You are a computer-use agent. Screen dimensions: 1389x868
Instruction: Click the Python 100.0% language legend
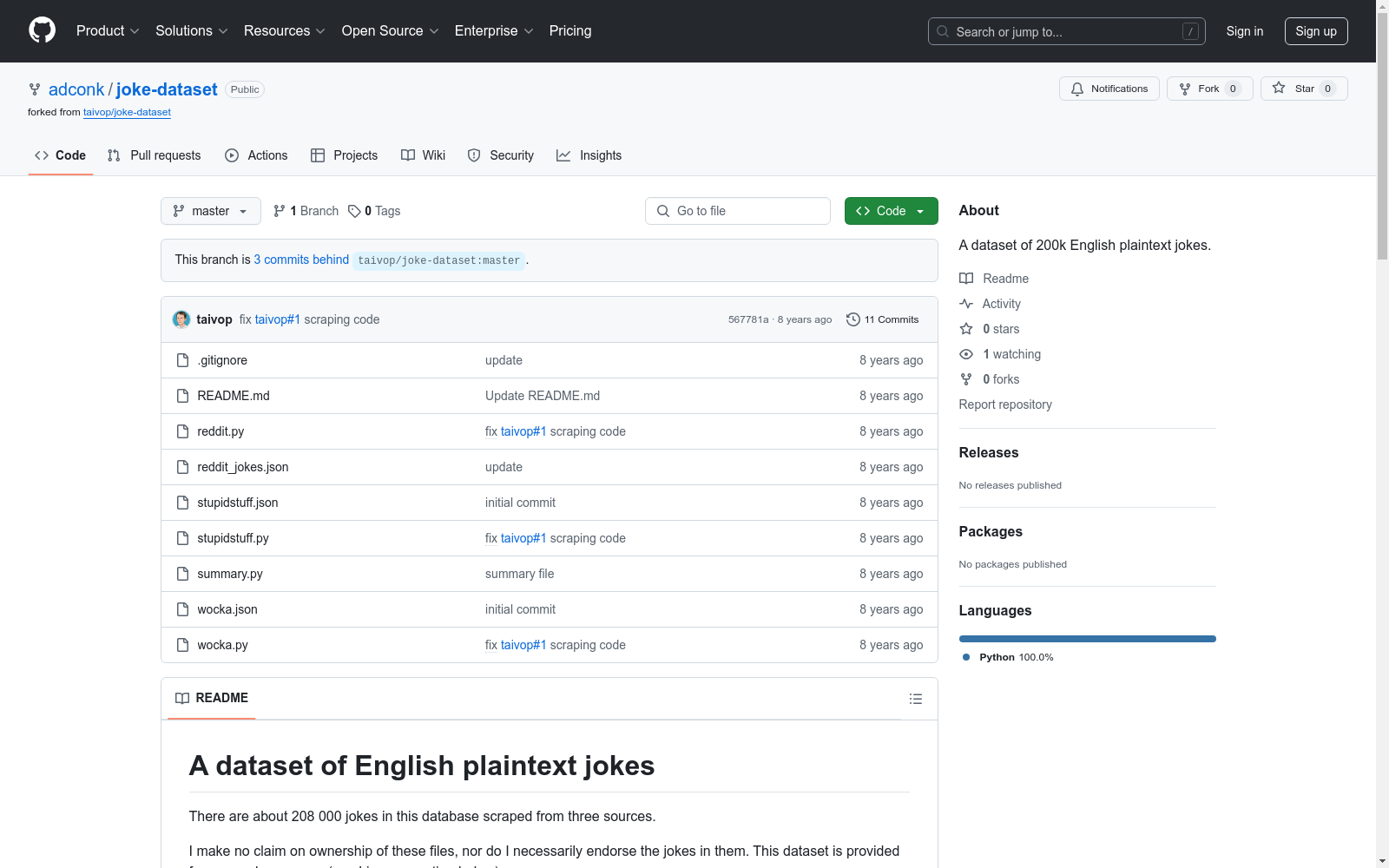(x=1008, y=657)
